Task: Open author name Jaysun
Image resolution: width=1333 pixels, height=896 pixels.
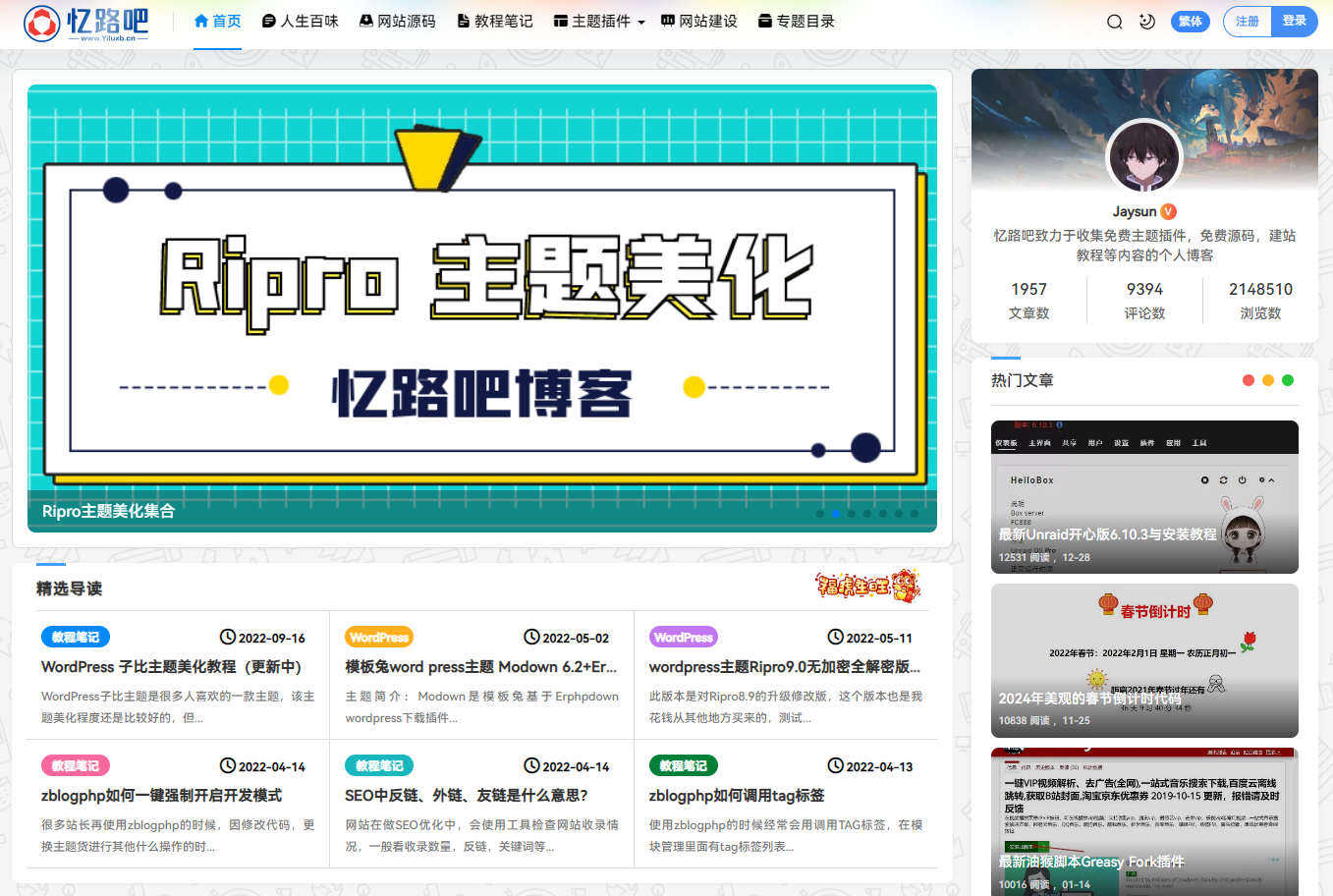Action: (x=1135, y=211)
